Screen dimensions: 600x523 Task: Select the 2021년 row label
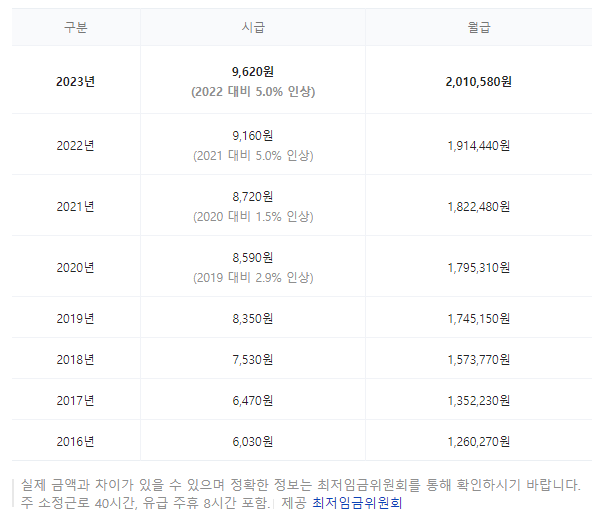75,207
